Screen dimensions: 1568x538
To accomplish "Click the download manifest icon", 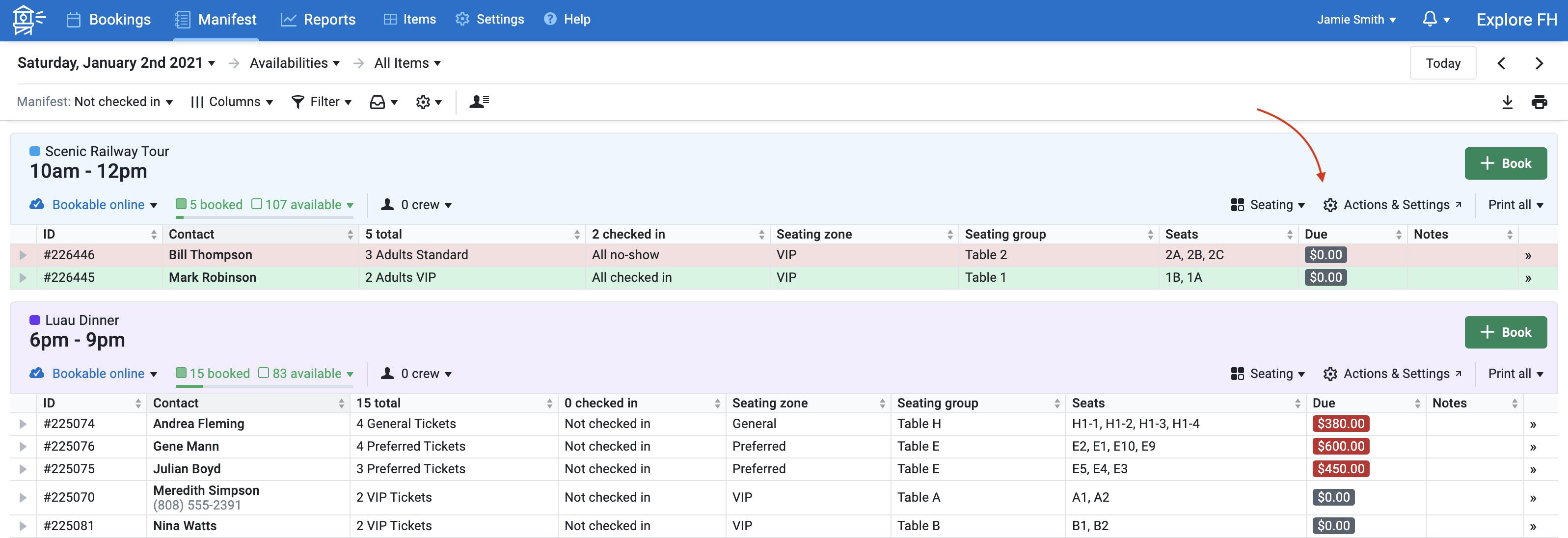I will (1507, 102).
